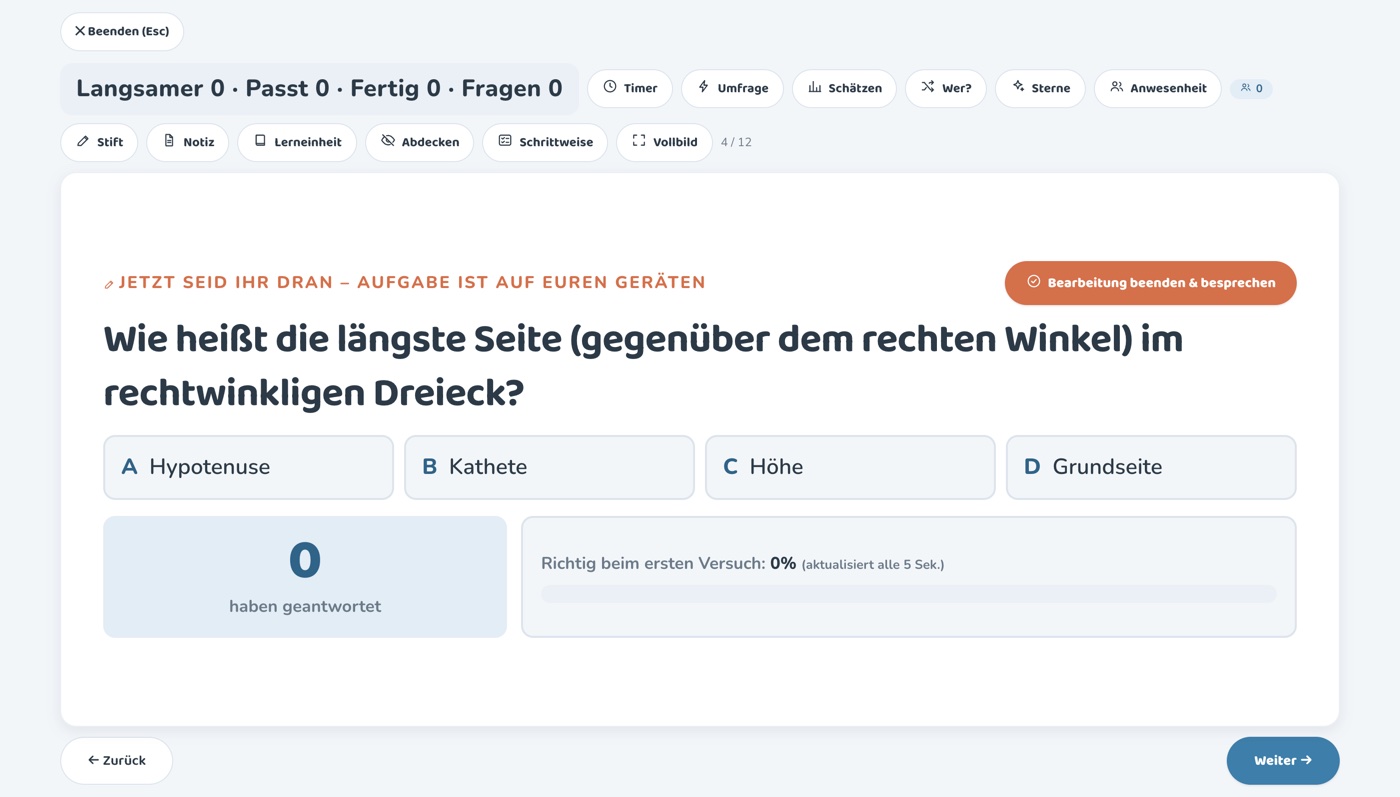This screenshot has height=797, width=1400.
Task: Click the '0 haben geantwortet' response counter
Action: (305, 577)
